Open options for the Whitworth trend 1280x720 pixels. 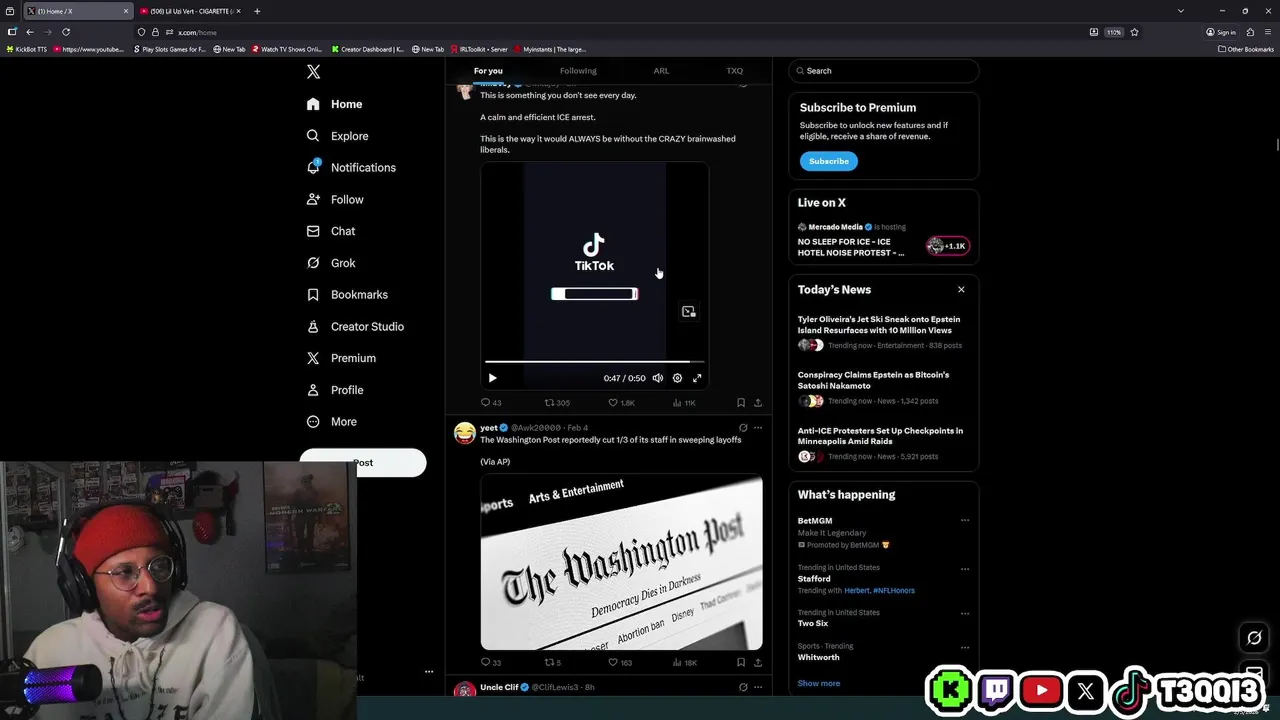tap(965, 647)
